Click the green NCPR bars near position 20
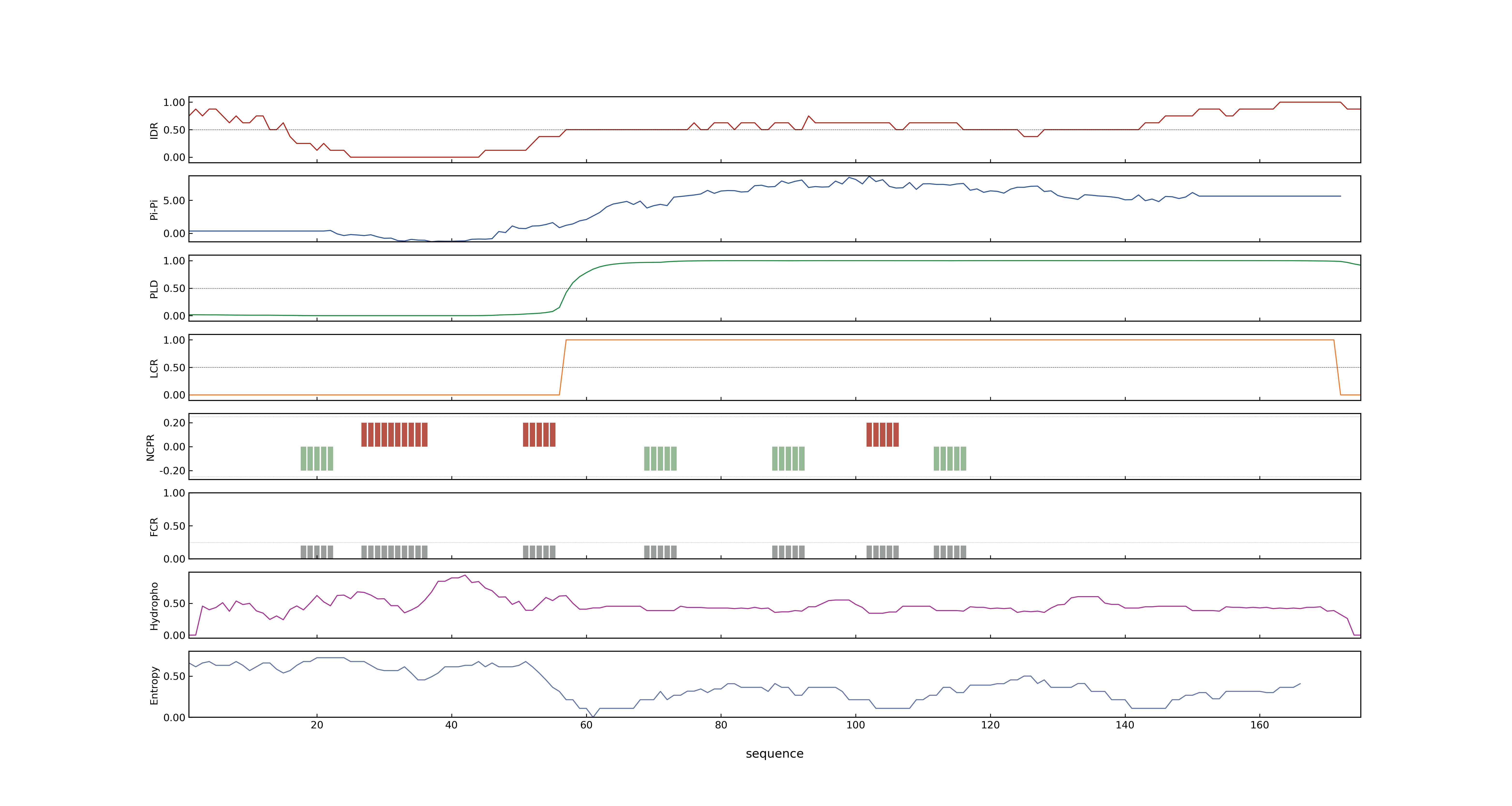The width and height of the screenshot is (1512, 806). (317, 459)
